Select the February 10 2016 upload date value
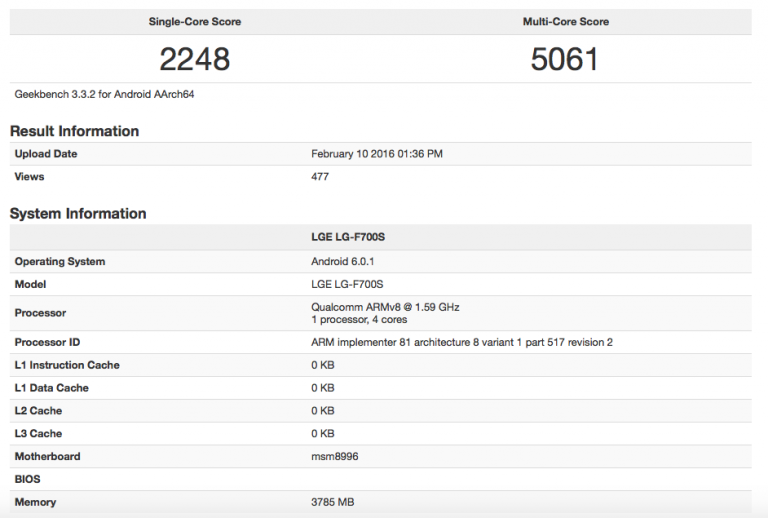The width and height of the screenshot is (768, 518). click(x=377, y=154)
